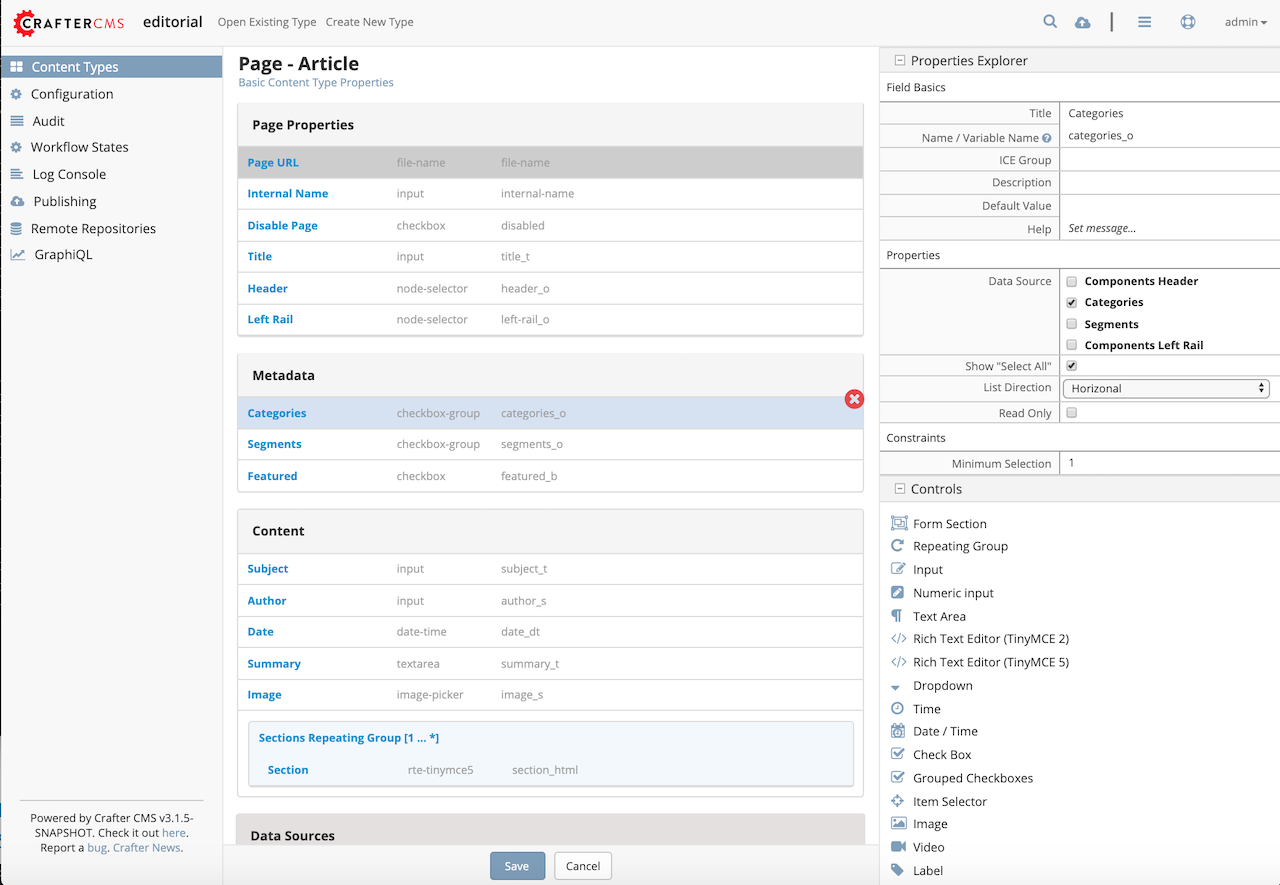Select the Time control clock icon
This screenshot has height=885, width=1280.
898,708
